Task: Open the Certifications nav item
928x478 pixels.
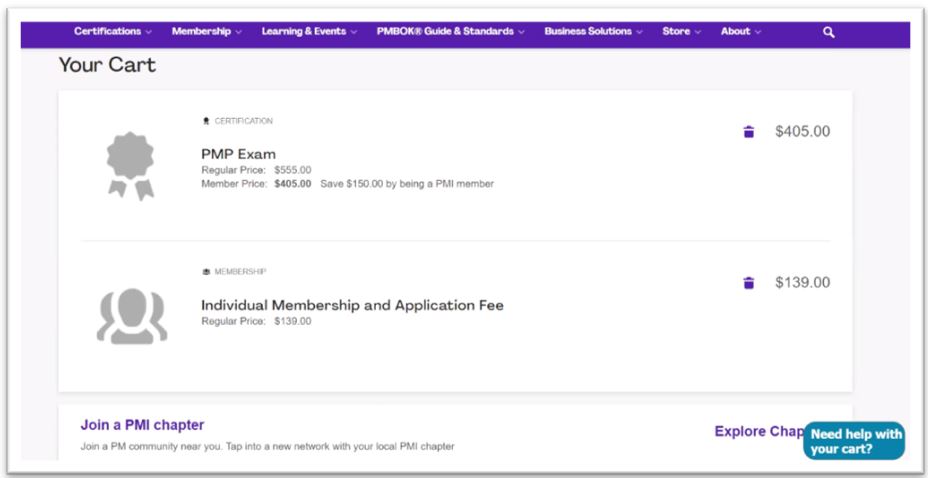Action: point(108,31)
